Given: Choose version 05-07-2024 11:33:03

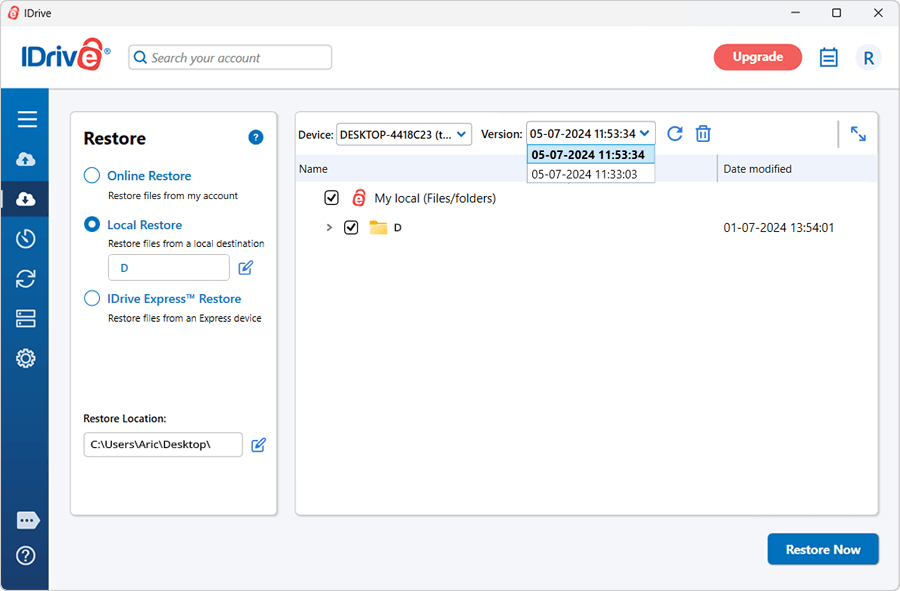Looking at the screenshot, I should click(x=591, y=174).
